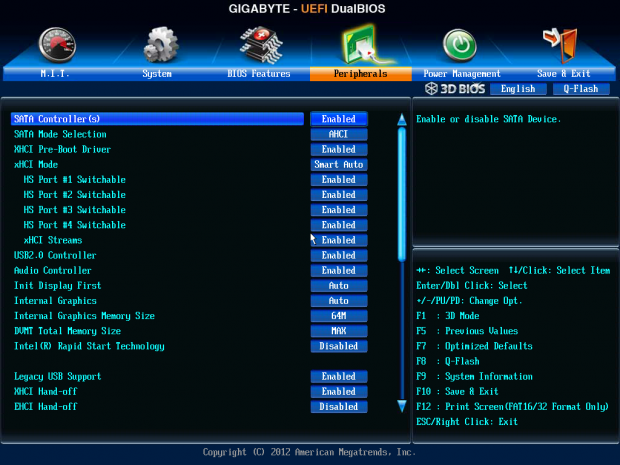Viewport: 620px width, 465px height.
Task: Click the ESC/Right Click: Exit help line
Action: [467, 422]
